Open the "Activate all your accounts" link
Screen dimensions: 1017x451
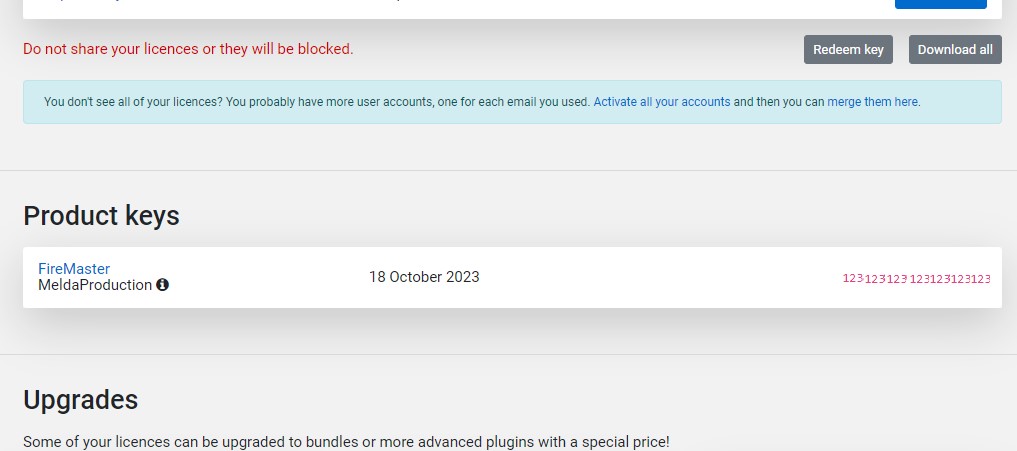662,102
